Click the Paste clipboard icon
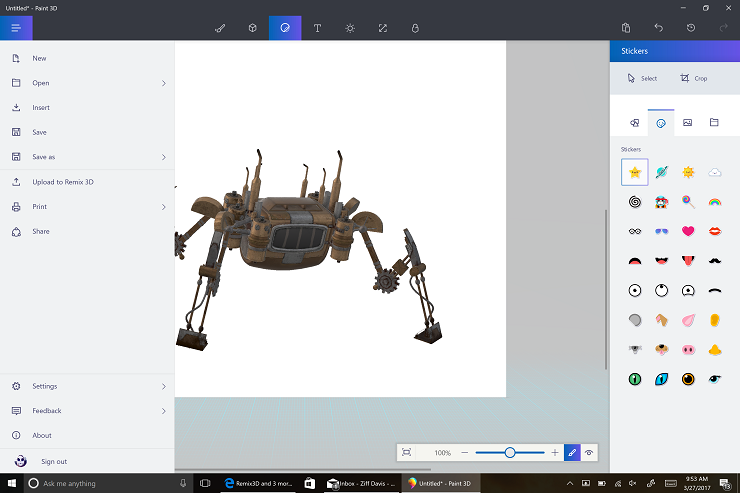Screen dimensions: 740x493 point(626,28)
